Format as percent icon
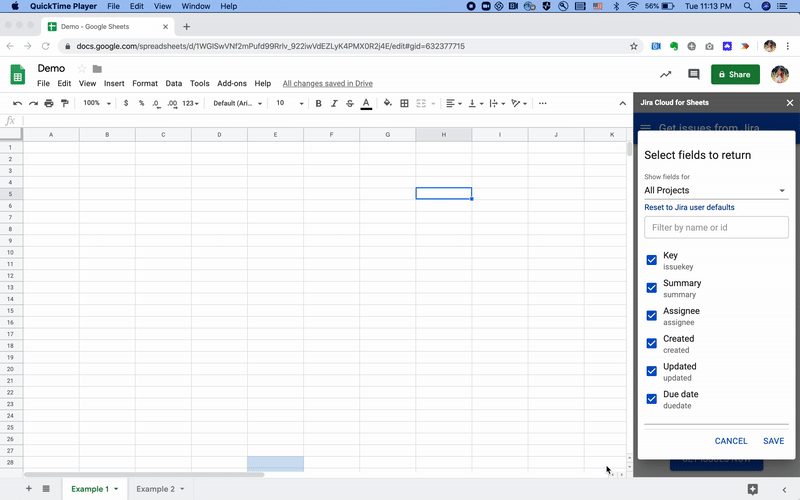Viewport: 800px width, 500px height. 141,103
